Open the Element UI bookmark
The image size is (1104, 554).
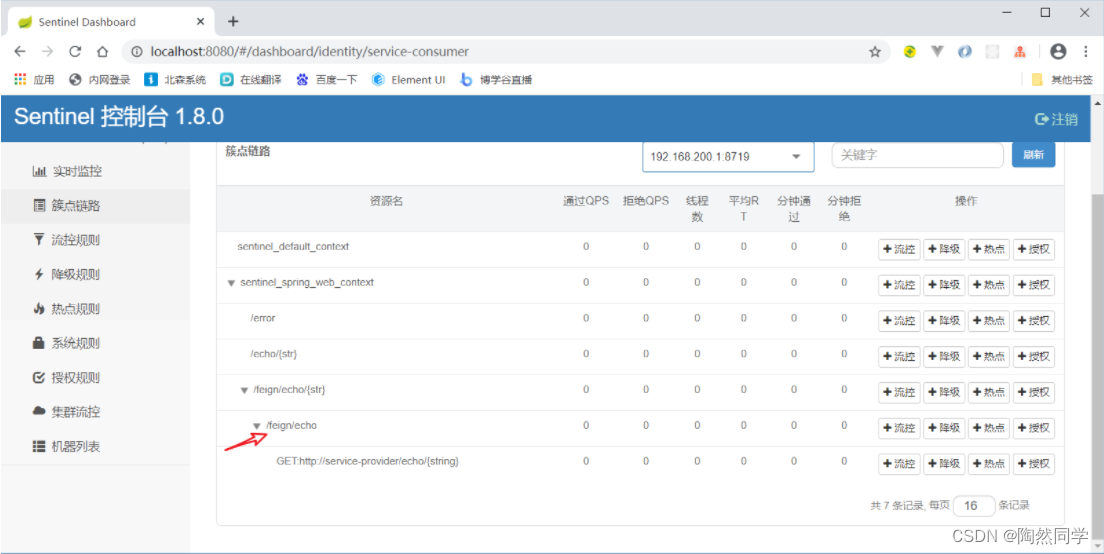tap(409, 80)
